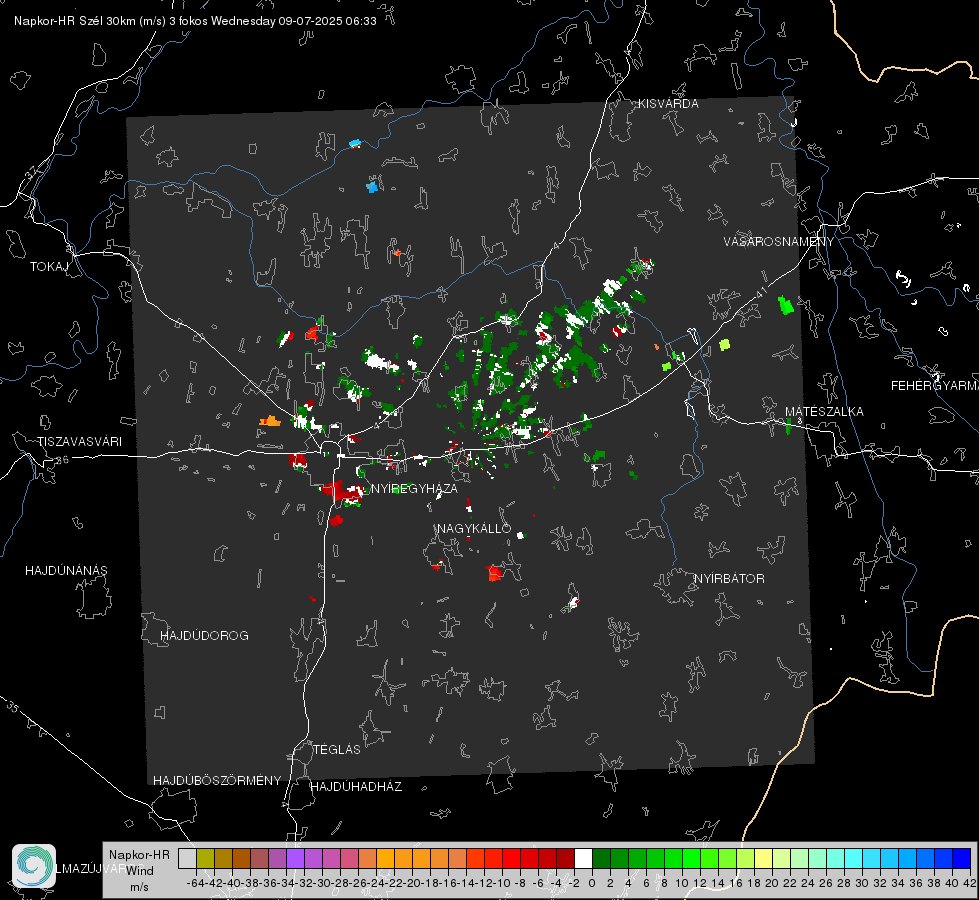
Task: Click the legend value 0
Action: click(x=592, y=883)
